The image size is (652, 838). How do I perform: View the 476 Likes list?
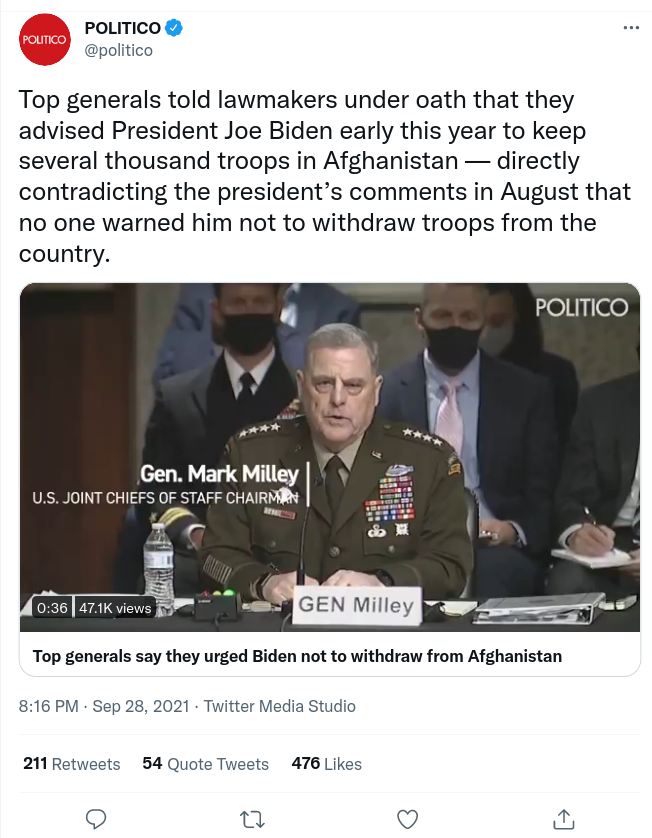(x=326, y=763)
